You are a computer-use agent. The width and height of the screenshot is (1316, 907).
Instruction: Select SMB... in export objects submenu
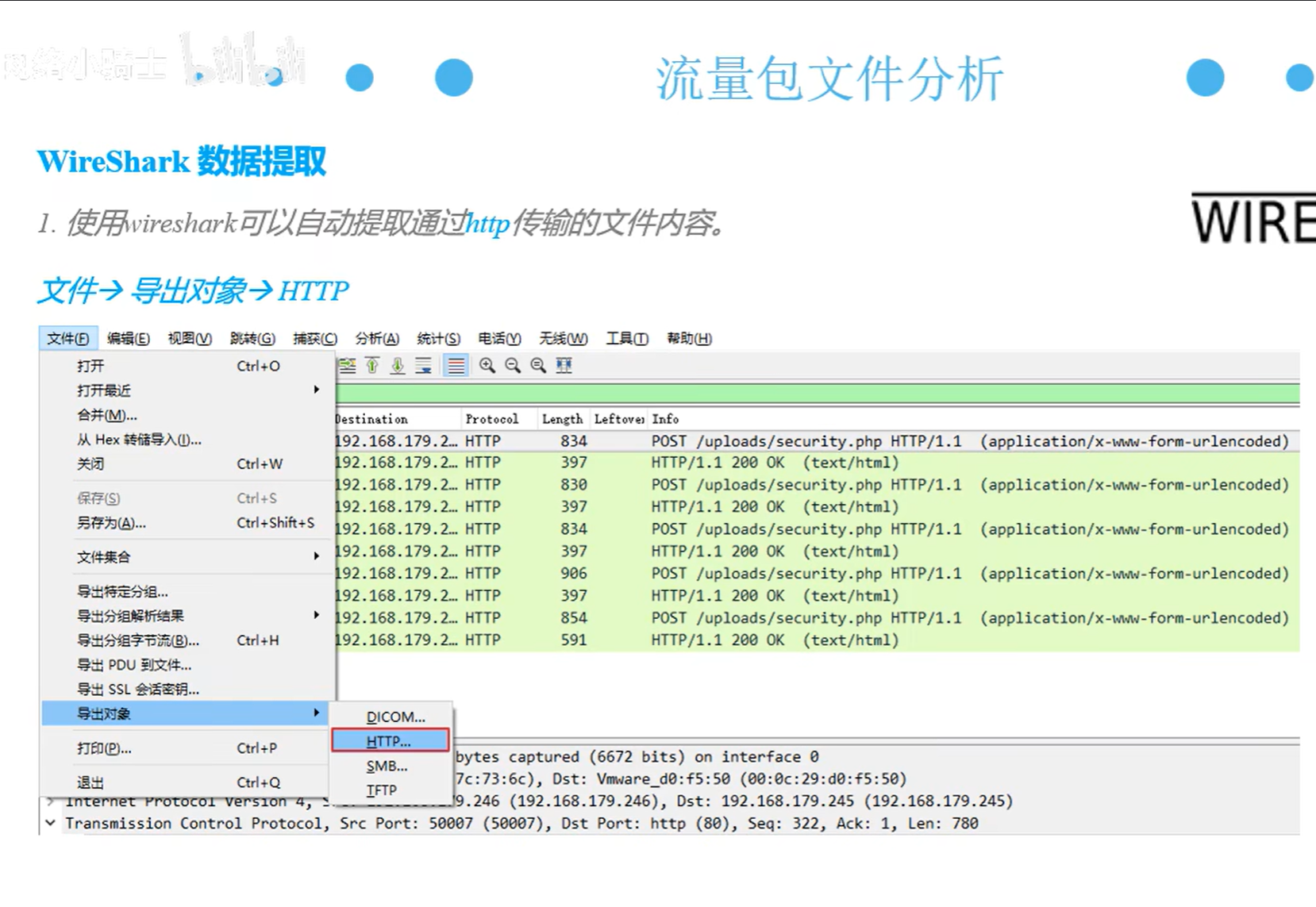tap(391, 766)
